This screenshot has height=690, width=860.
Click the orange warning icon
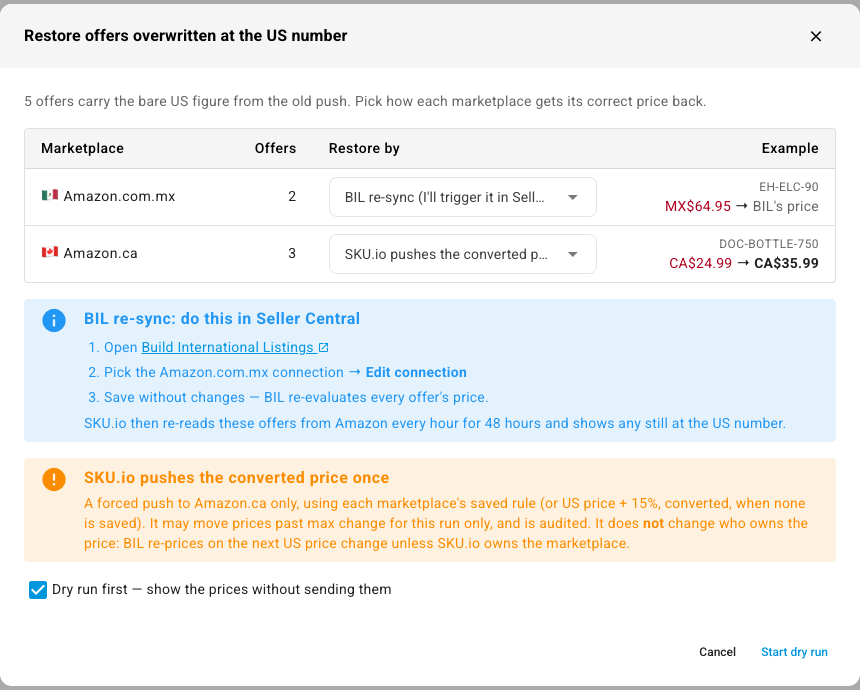[54, 479]
